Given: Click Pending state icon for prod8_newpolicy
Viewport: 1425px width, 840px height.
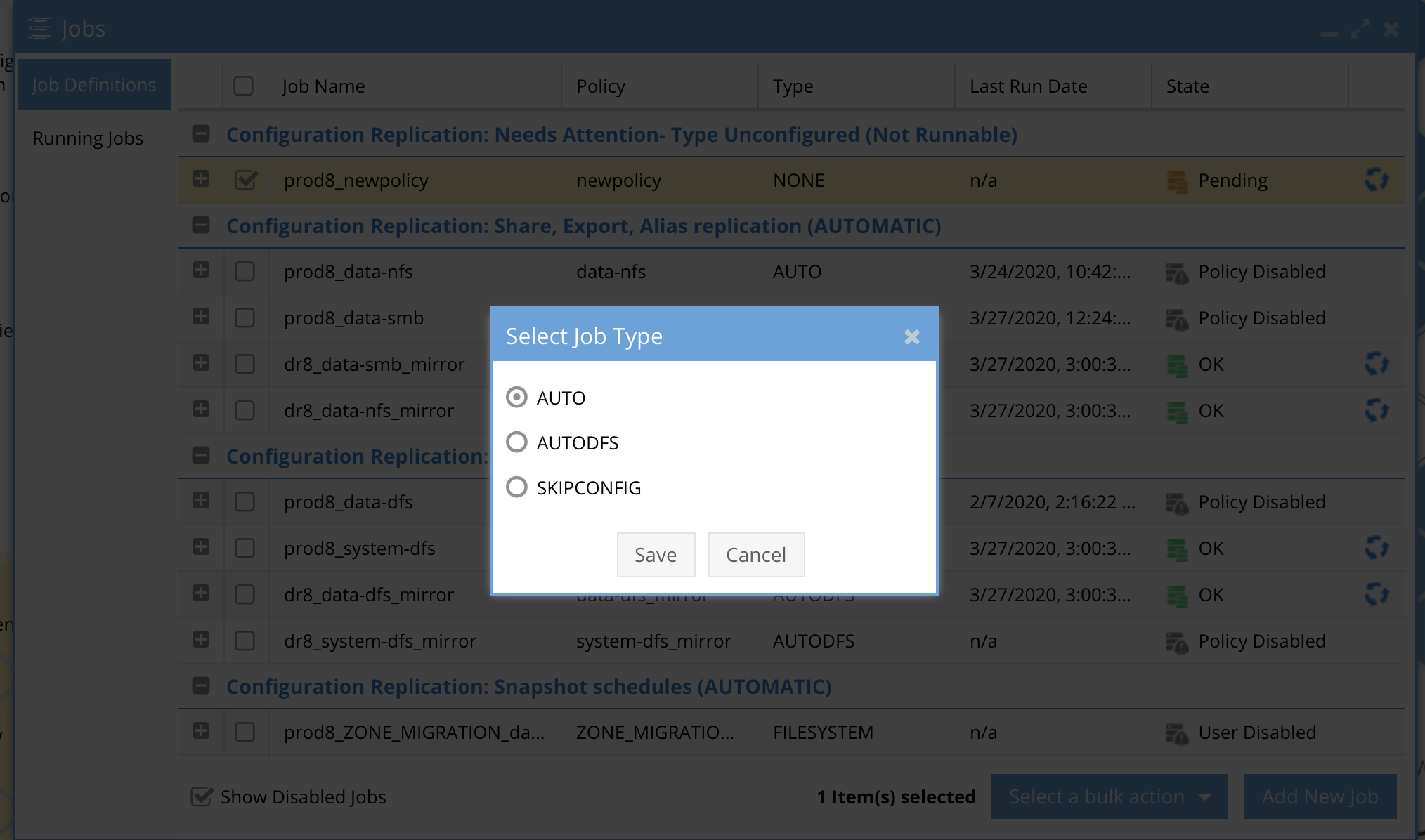Looking at the screenshot, I should [1177, 181].
